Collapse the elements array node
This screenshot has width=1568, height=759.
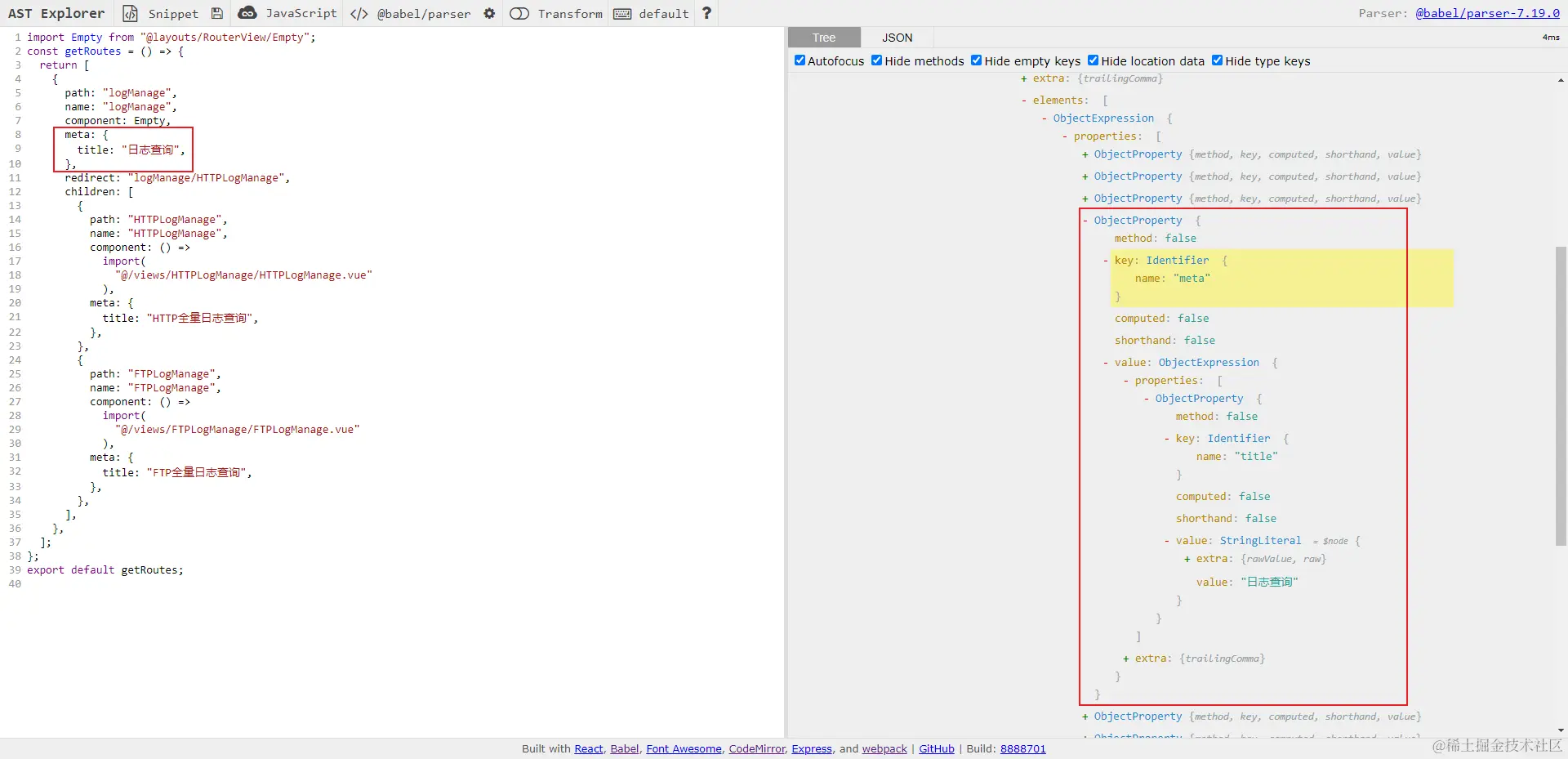pyautogui.click(x=1024, y=100)
